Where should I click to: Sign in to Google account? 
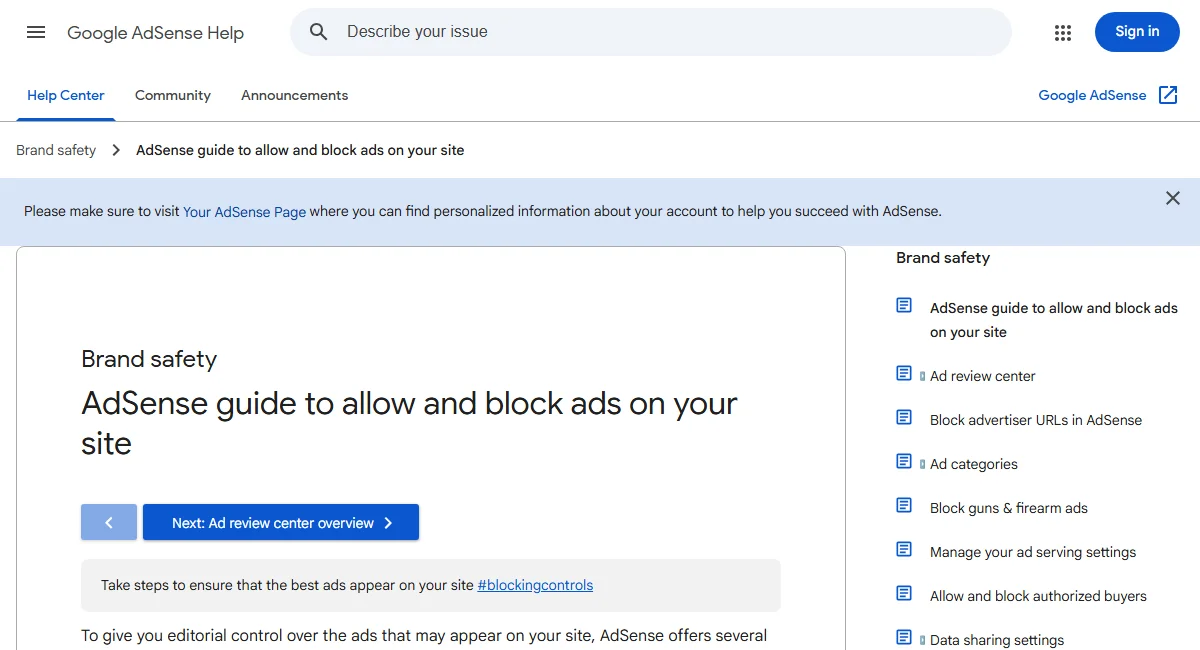[1137, 32]
